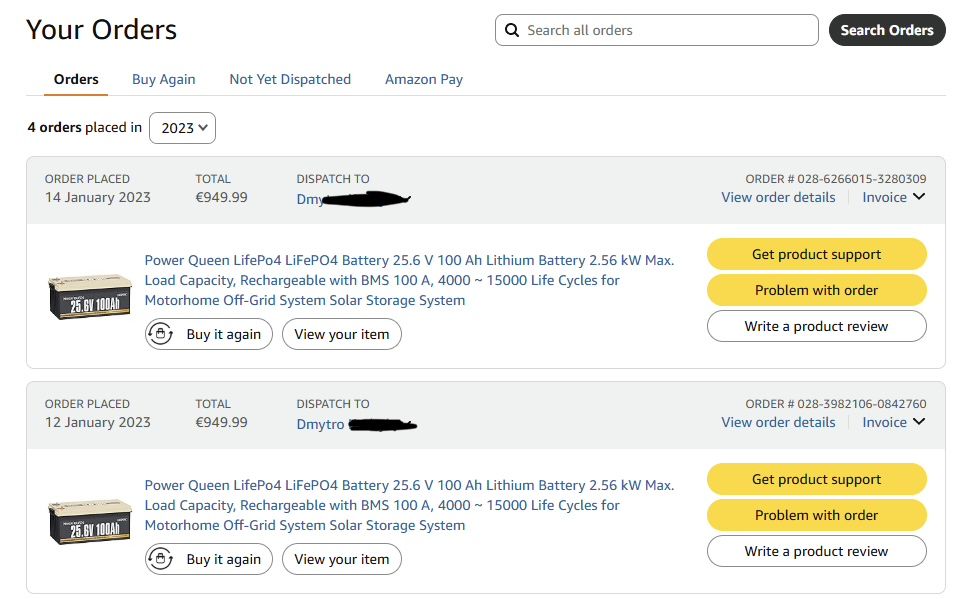View order details for the January 14 order
Image resolution: width=960 pixels, height=599 pixels.
[778, 197]
